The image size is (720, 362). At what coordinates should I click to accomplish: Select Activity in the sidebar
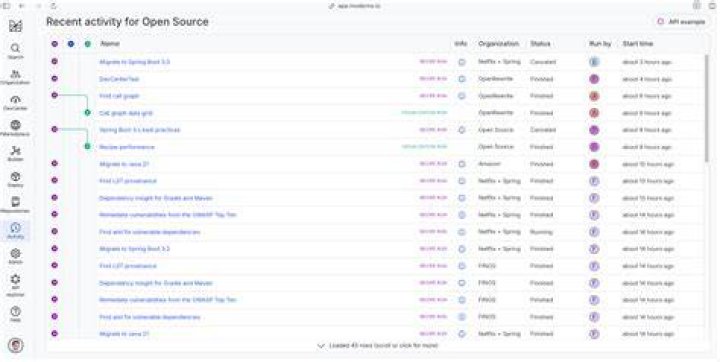[15, 231]
